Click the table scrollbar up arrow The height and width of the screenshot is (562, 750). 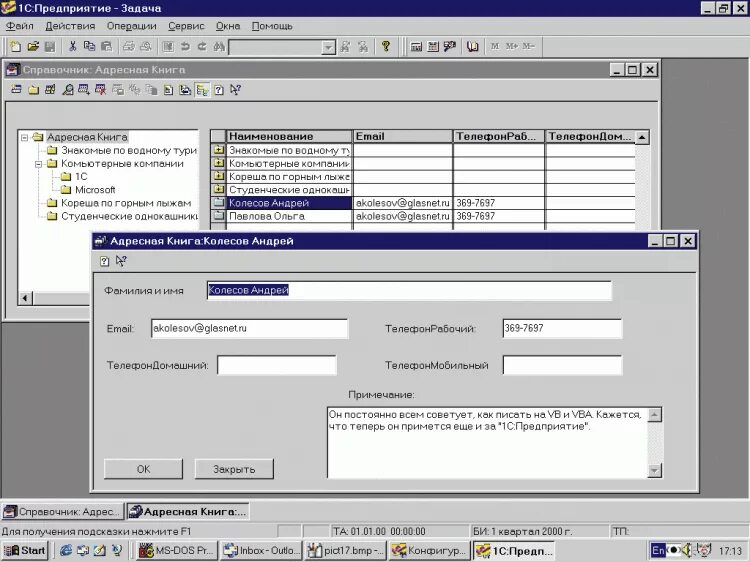[642, 137]
